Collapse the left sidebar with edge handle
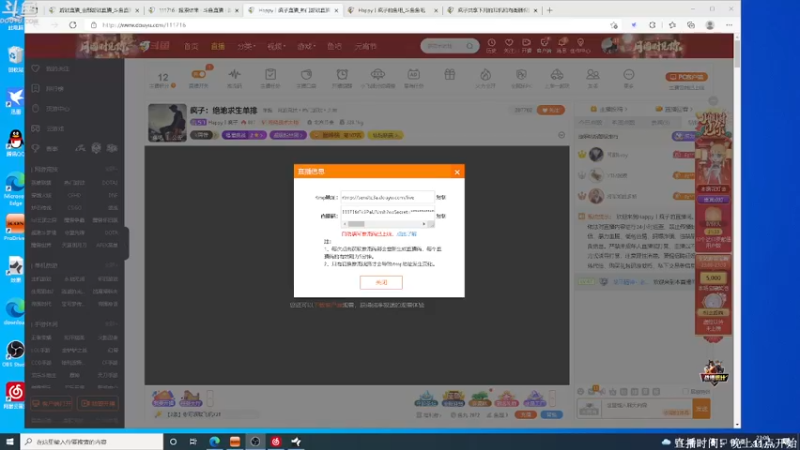800x450 pixels. [127, 243]
